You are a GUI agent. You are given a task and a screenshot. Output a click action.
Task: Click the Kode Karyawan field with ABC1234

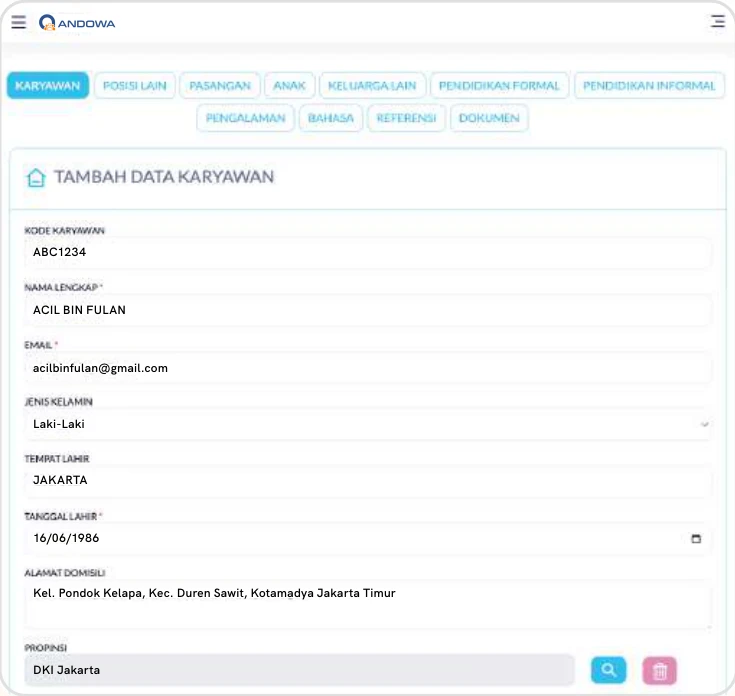point(368,252)
